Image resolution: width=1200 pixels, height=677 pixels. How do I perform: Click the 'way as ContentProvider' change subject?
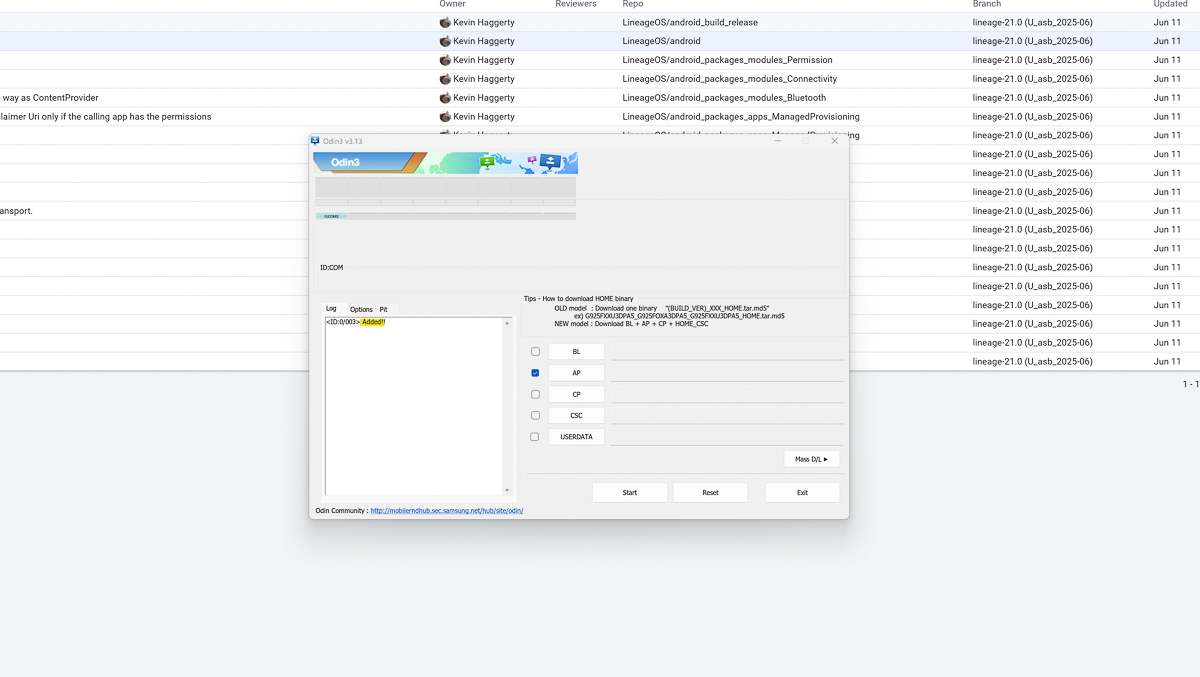50,98
